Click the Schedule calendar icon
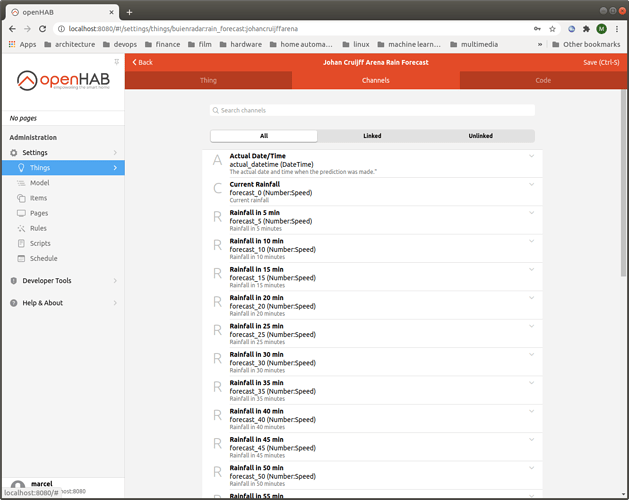The image size is (629, 500). [x=21, y=258]
